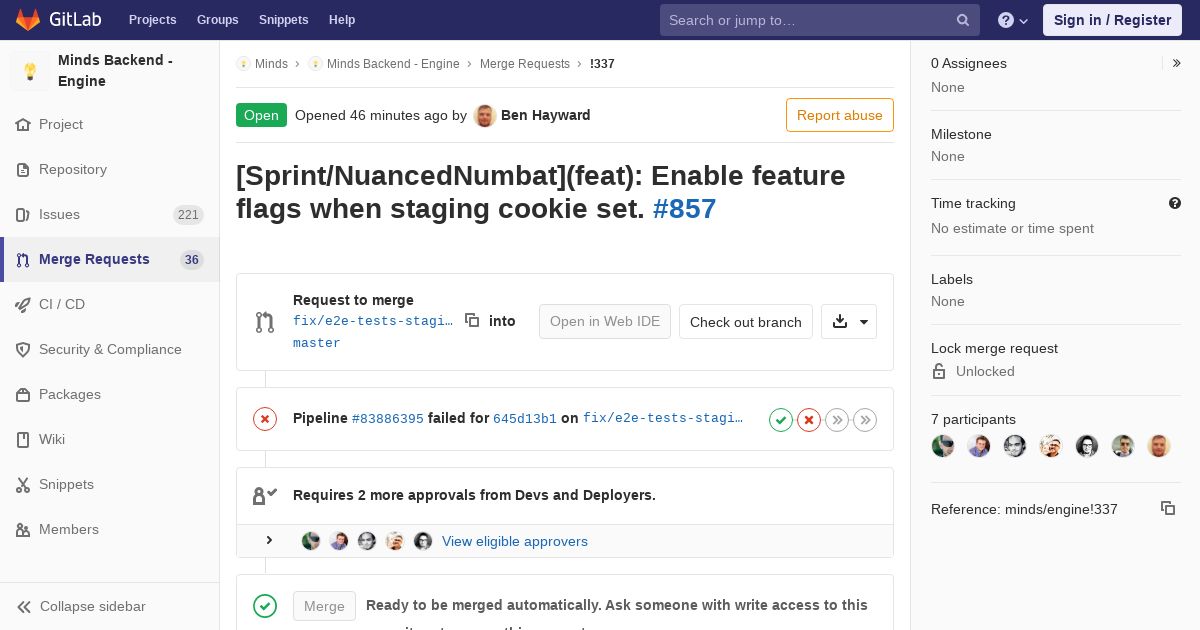
Task: Click the Issues count badge 221
Action: (x=188, y=214)
